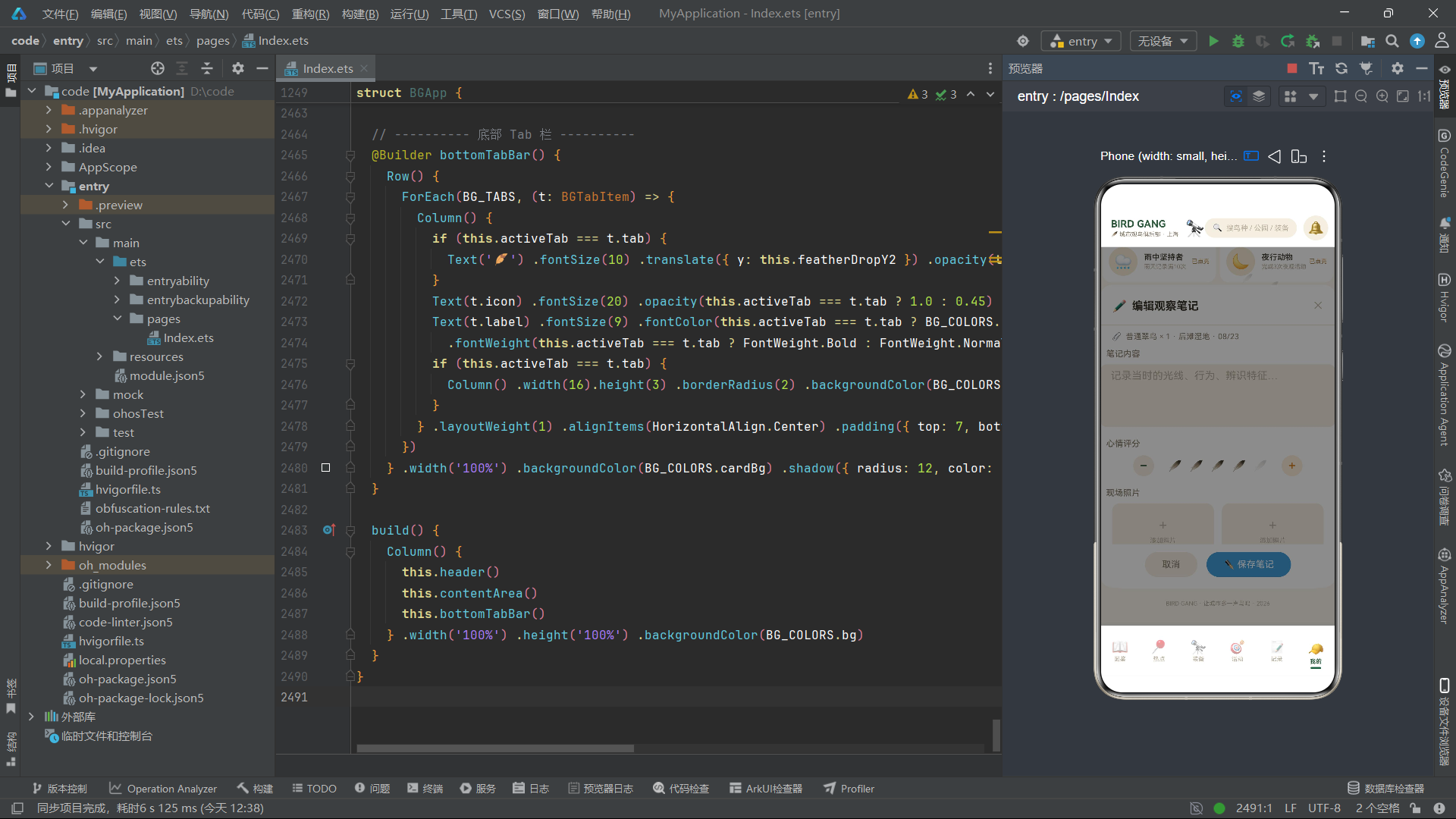1456x819 pixels.
Task: Fit preview to window icon
Action: (1403, 96)
